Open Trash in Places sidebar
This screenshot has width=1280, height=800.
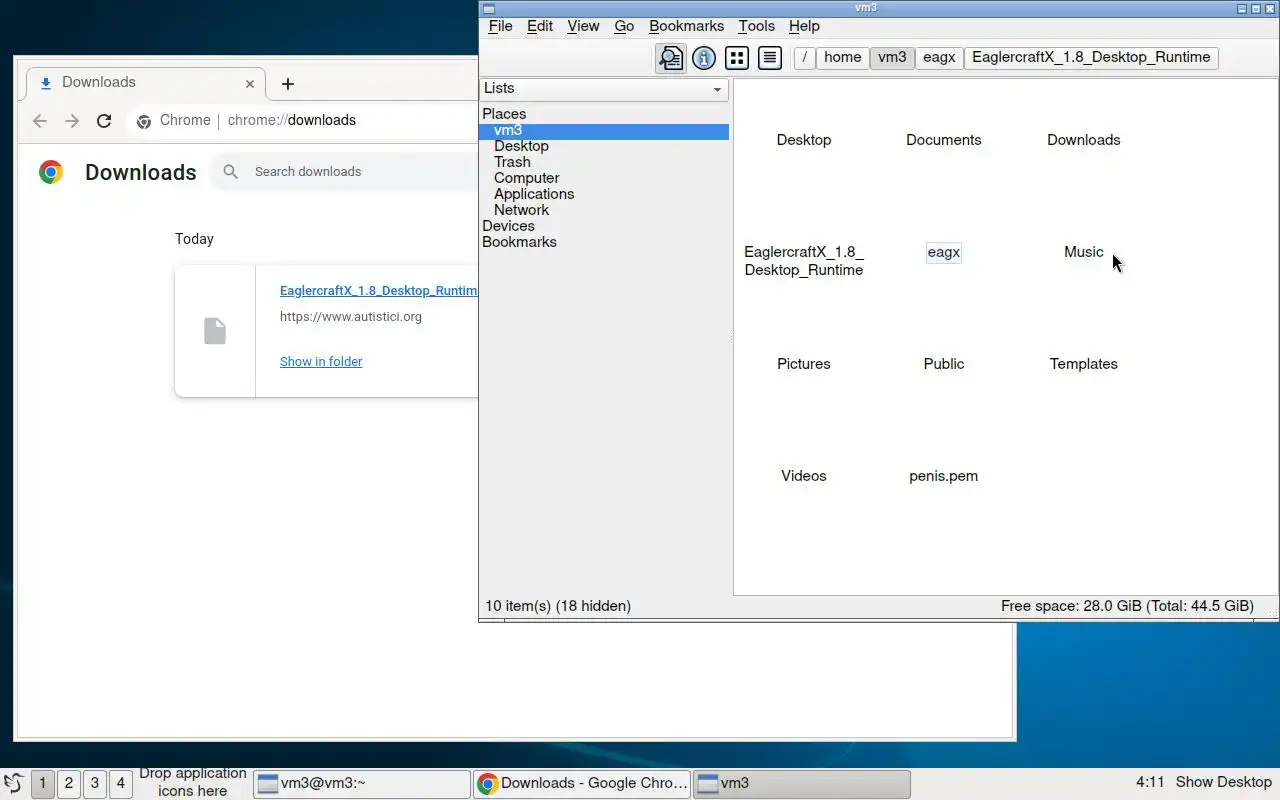point(512,162)
